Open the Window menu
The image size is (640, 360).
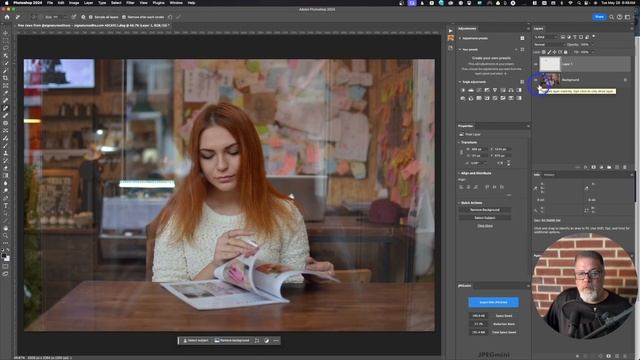pyautogui.click(x=176, y=3)
